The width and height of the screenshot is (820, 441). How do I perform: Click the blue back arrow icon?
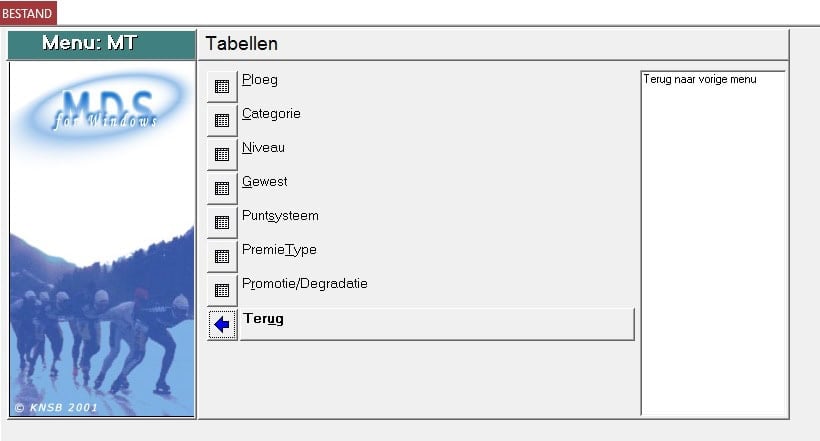coord(222,324)
